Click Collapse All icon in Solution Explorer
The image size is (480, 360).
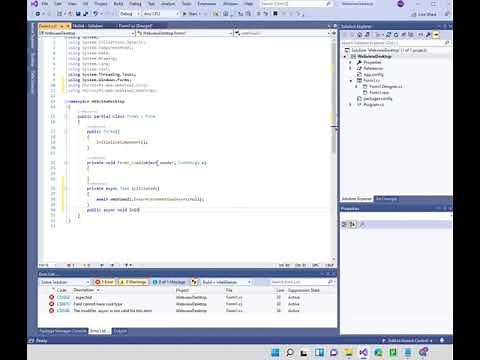pos(403,35)
